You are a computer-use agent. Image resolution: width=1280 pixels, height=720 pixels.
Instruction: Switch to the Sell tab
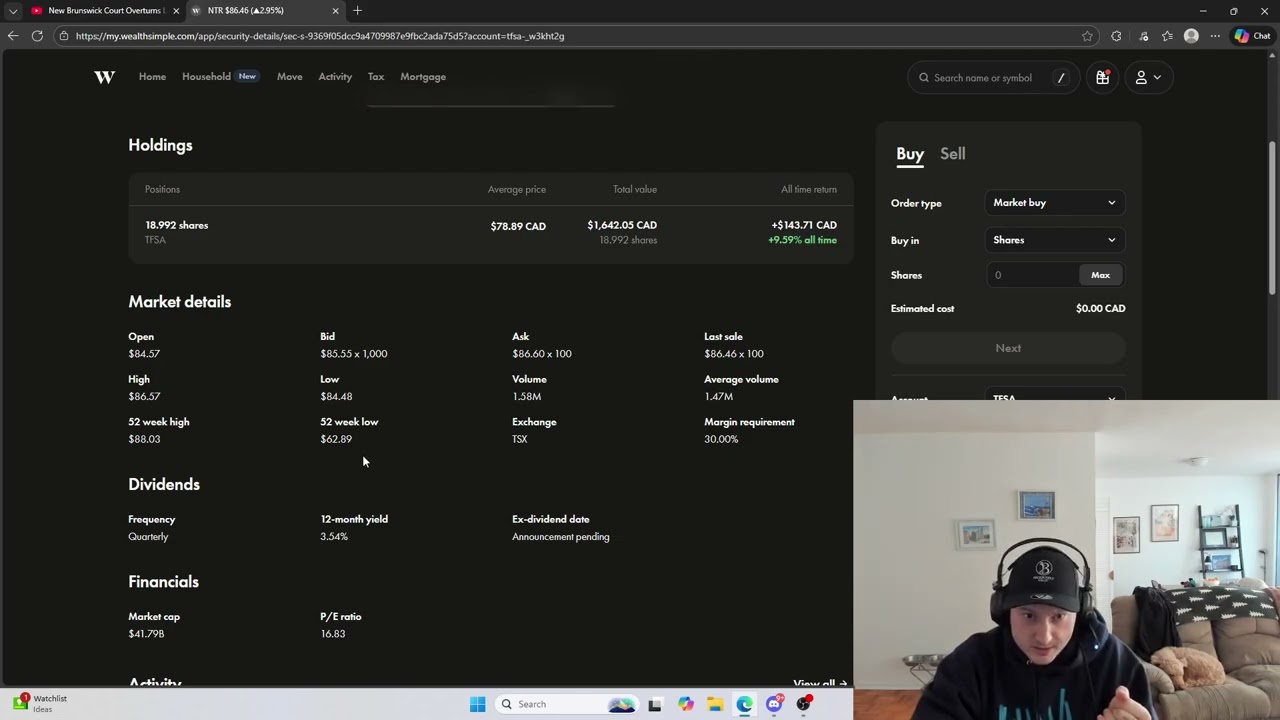pos(953,154)
